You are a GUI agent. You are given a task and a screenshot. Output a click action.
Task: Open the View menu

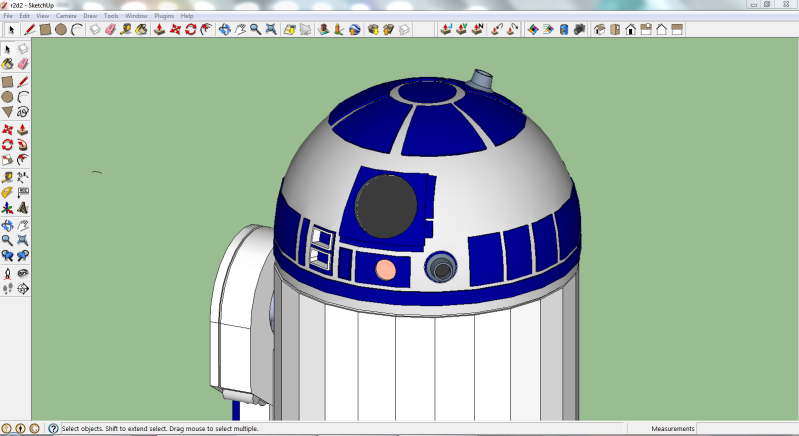[43, 16]
